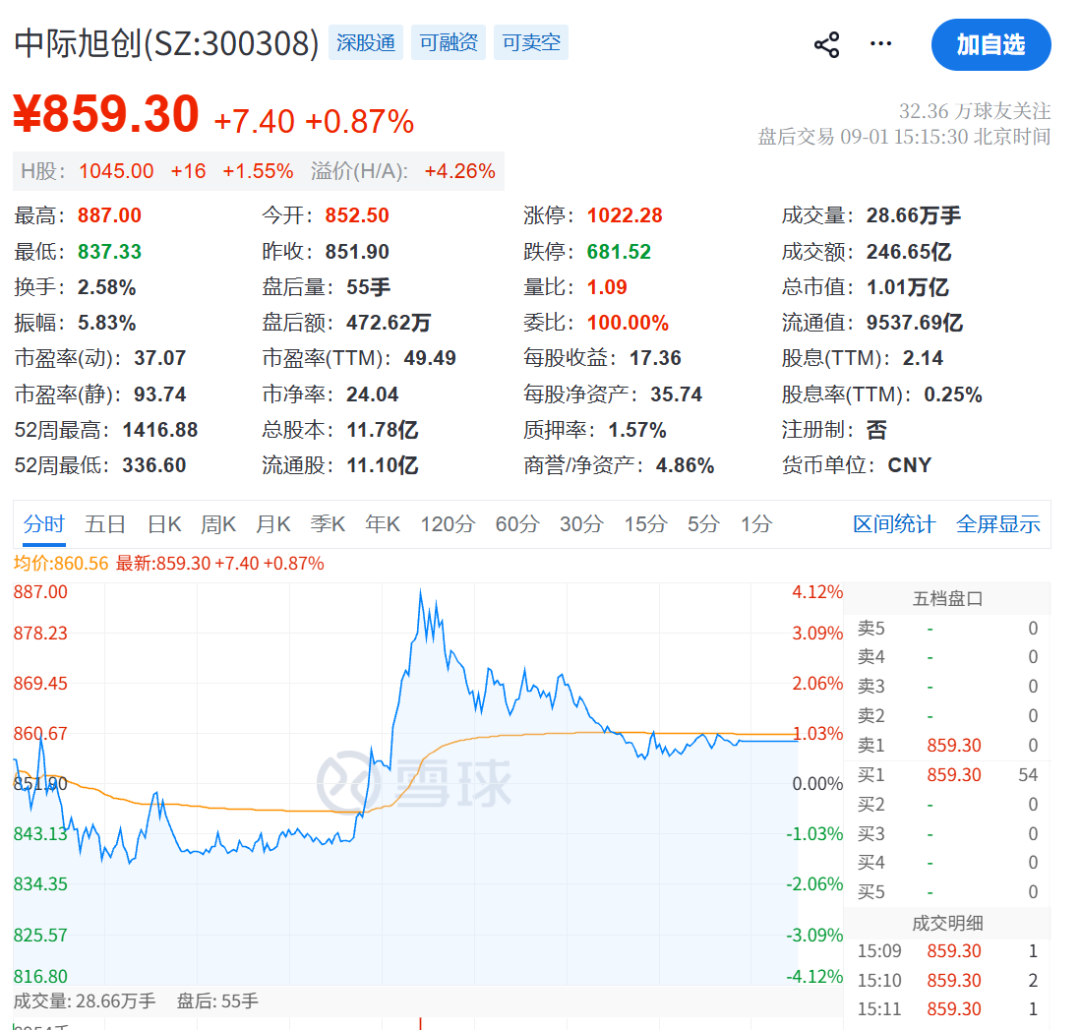Click the 委比 value 100.00%
The height and width of the screenshot is (1030, 1080).
pos(627,323)
